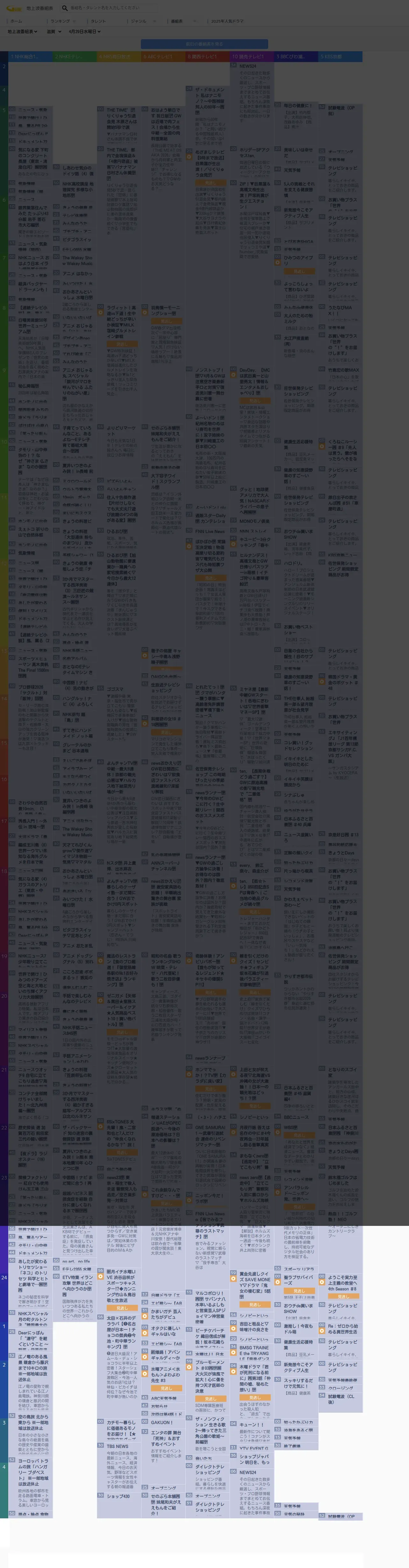Open the 滋賀 region dropdown
409x1568 pixels.
point(54,32)
